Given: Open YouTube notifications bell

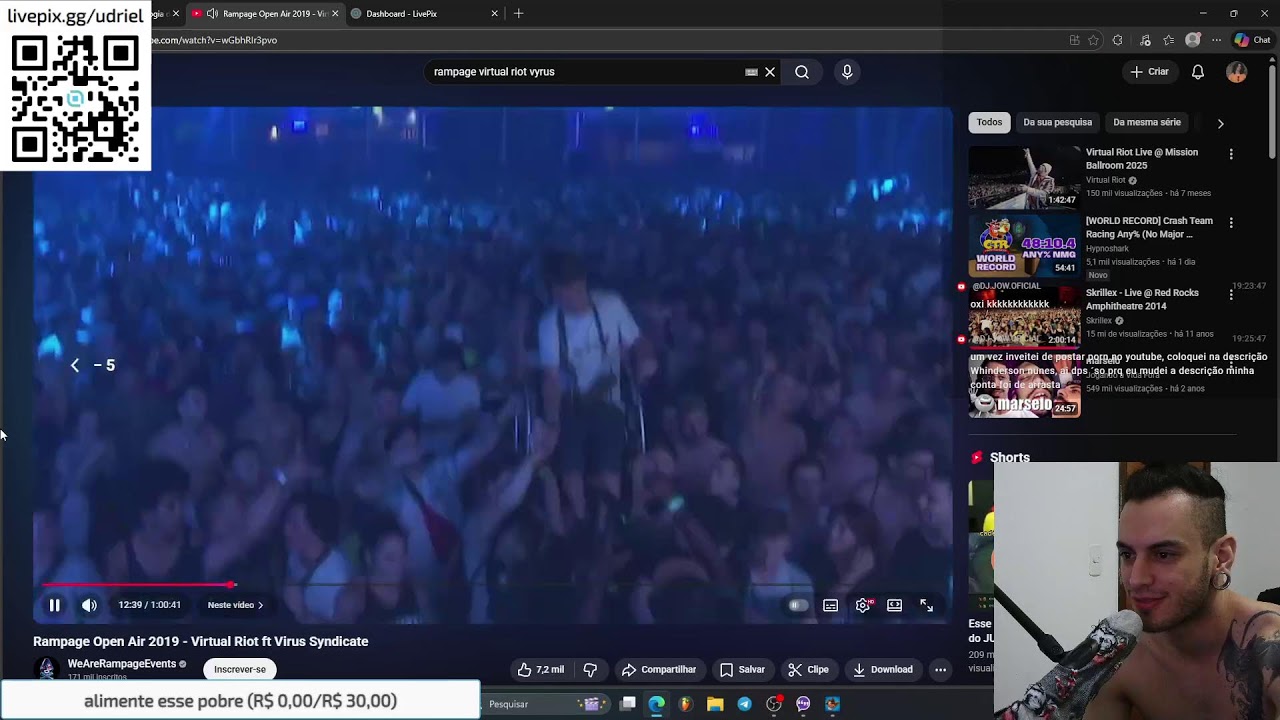Looking at the screenshot, I should 1198,72.
